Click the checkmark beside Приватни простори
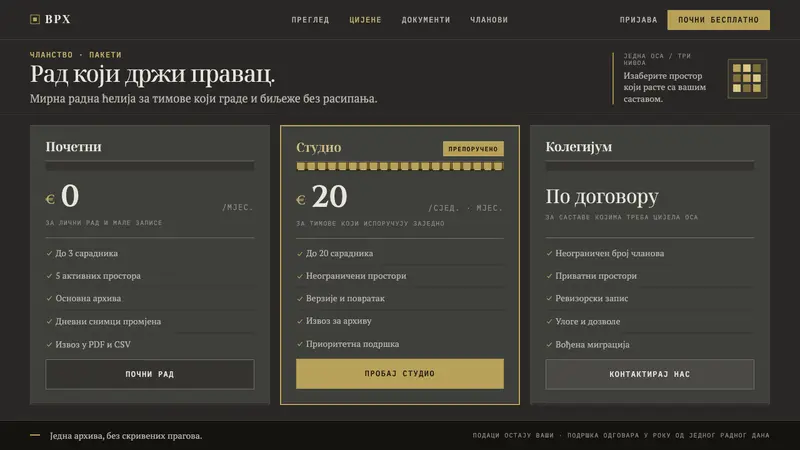The image size is (800, 450). coord(549,276)
